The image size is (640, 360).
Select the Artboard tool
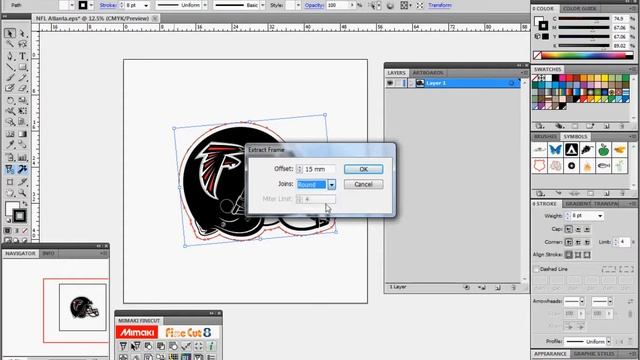tap(10, 182)
